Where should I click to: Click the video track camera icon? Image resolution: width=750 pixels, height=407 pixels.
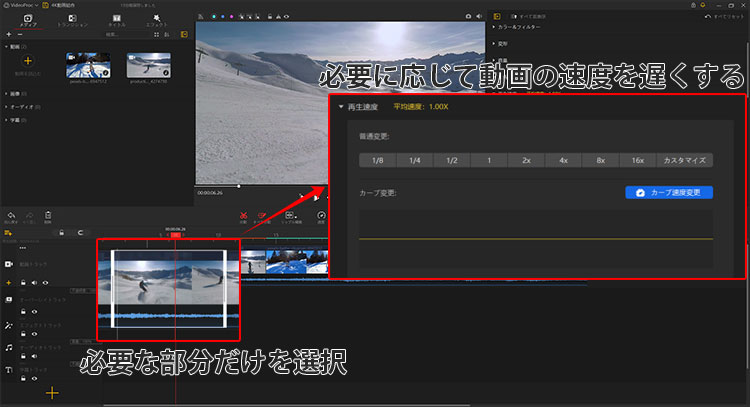(x=9, y=264)
